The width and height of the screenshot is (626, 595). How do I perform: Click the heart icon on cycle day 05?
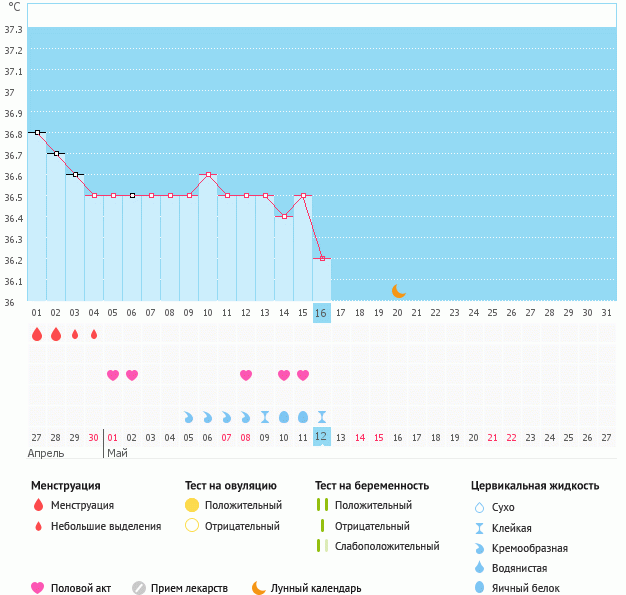[x=113, y=375]
